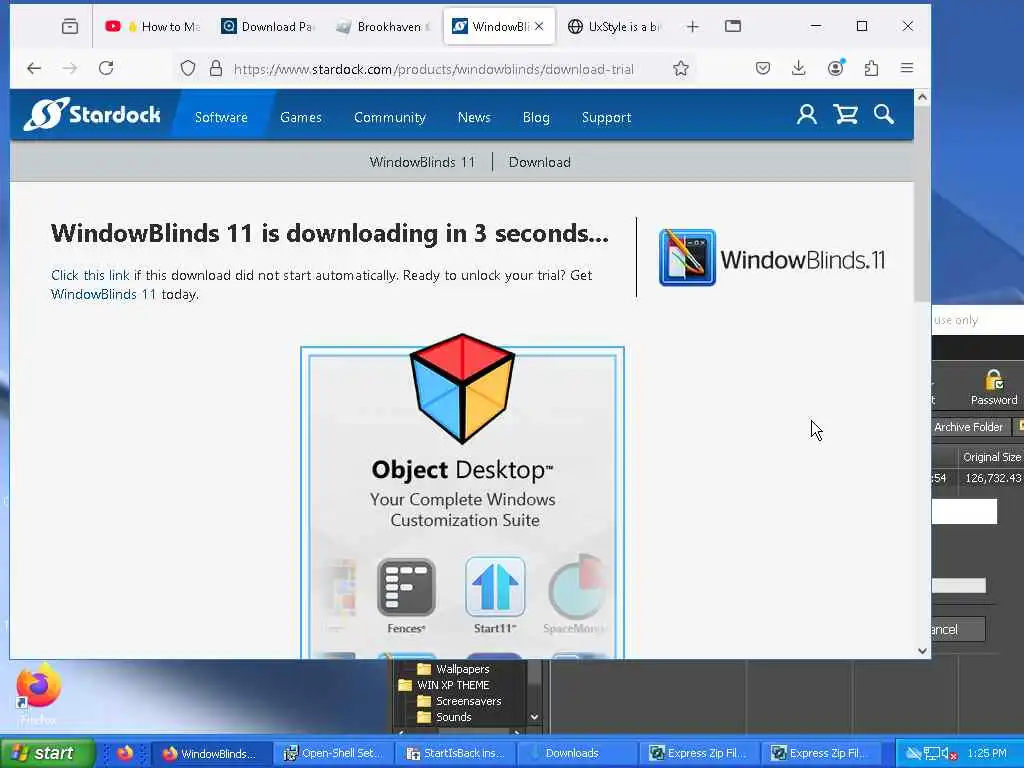
Task: Click the Download subnav link
Action: [539, 162]
